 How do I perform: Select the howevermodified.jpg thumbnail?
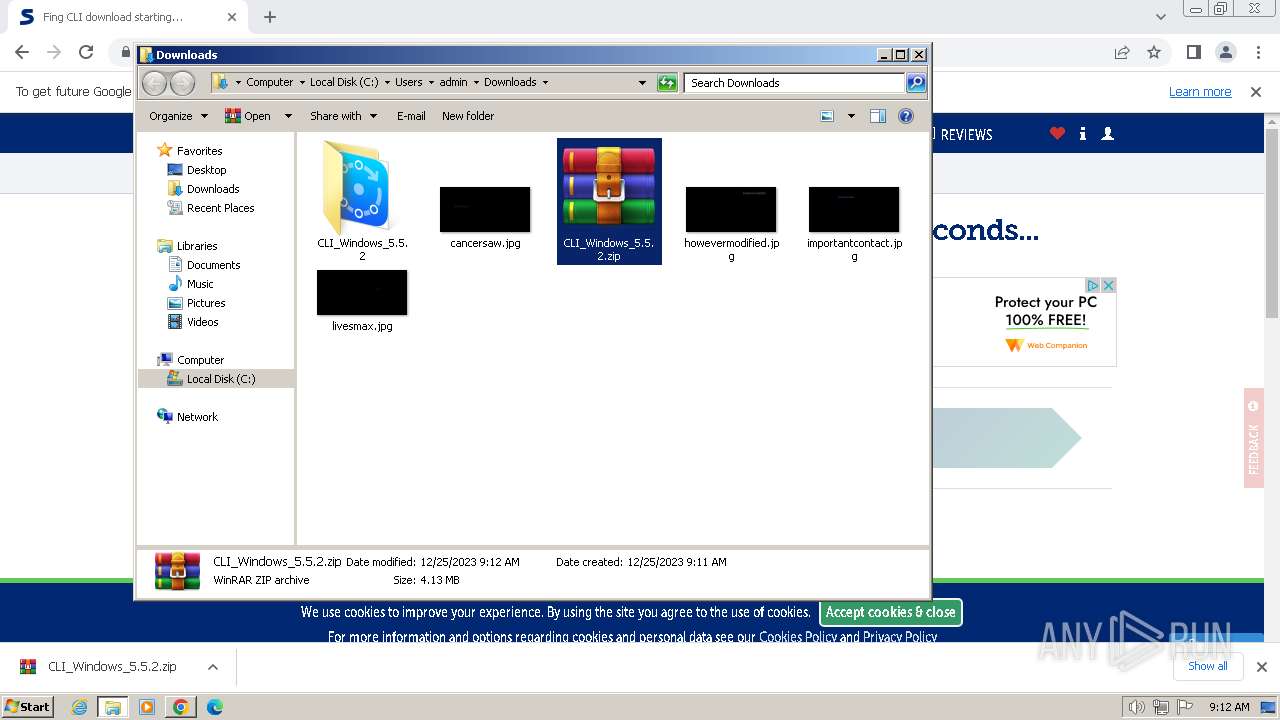point(731,209)
